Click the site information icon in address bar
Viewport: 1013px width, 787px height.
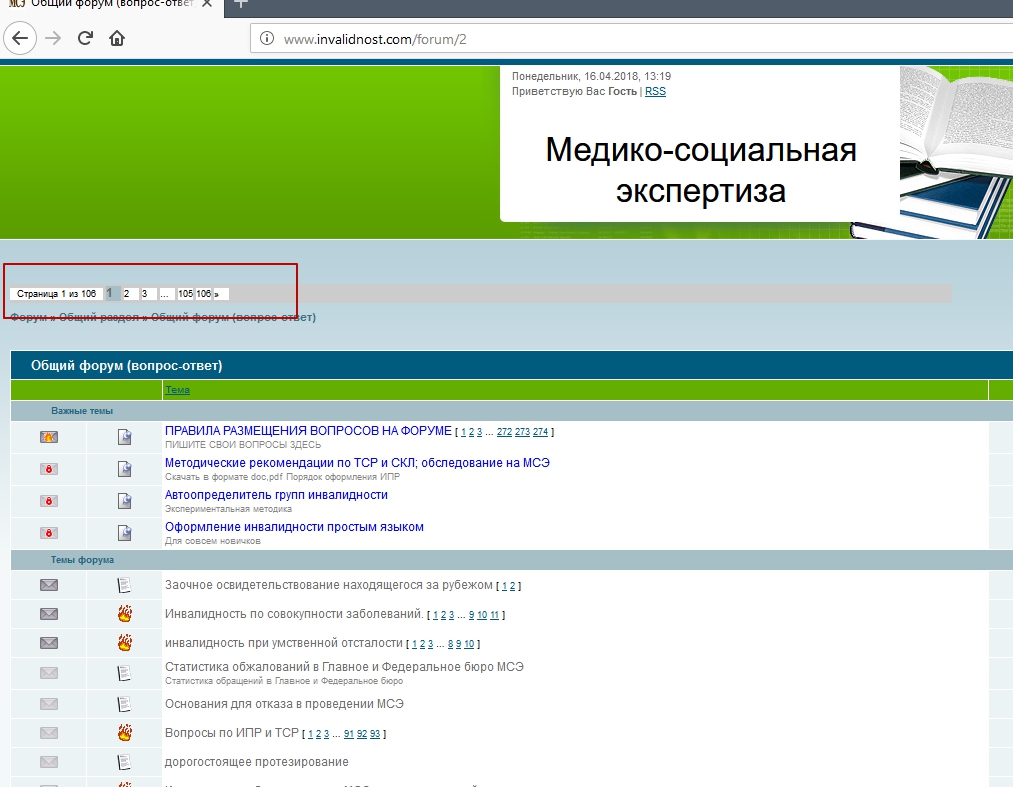click(266, 39)
